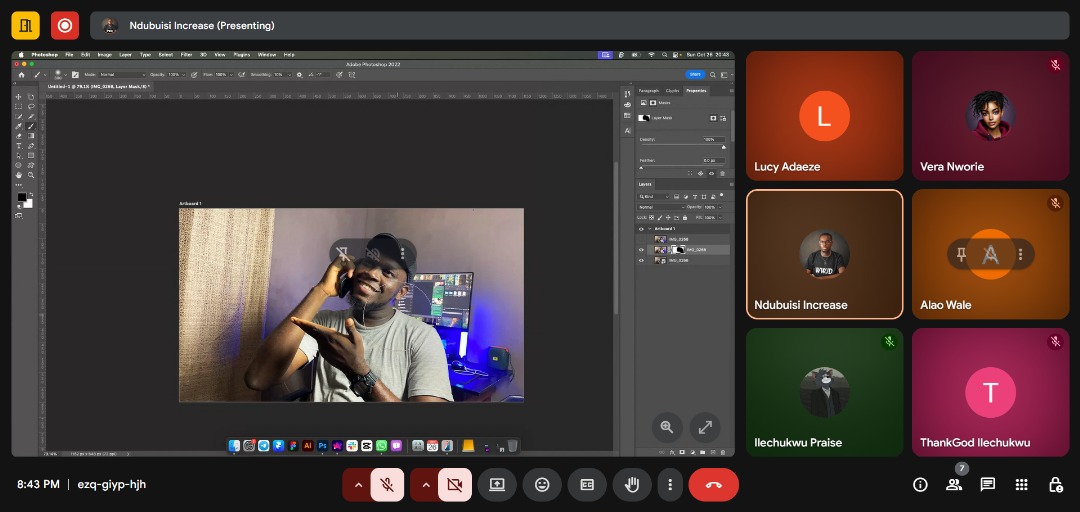
Task: Click the yellow door icon beside record
Action: tap(25, 25)
